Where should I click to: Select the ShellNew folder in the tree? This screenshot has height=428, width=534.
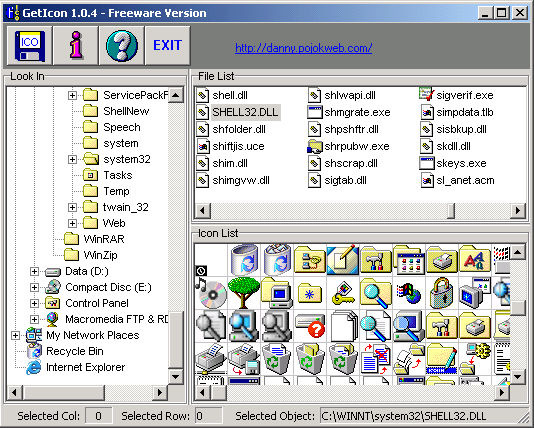click(116, 111)
